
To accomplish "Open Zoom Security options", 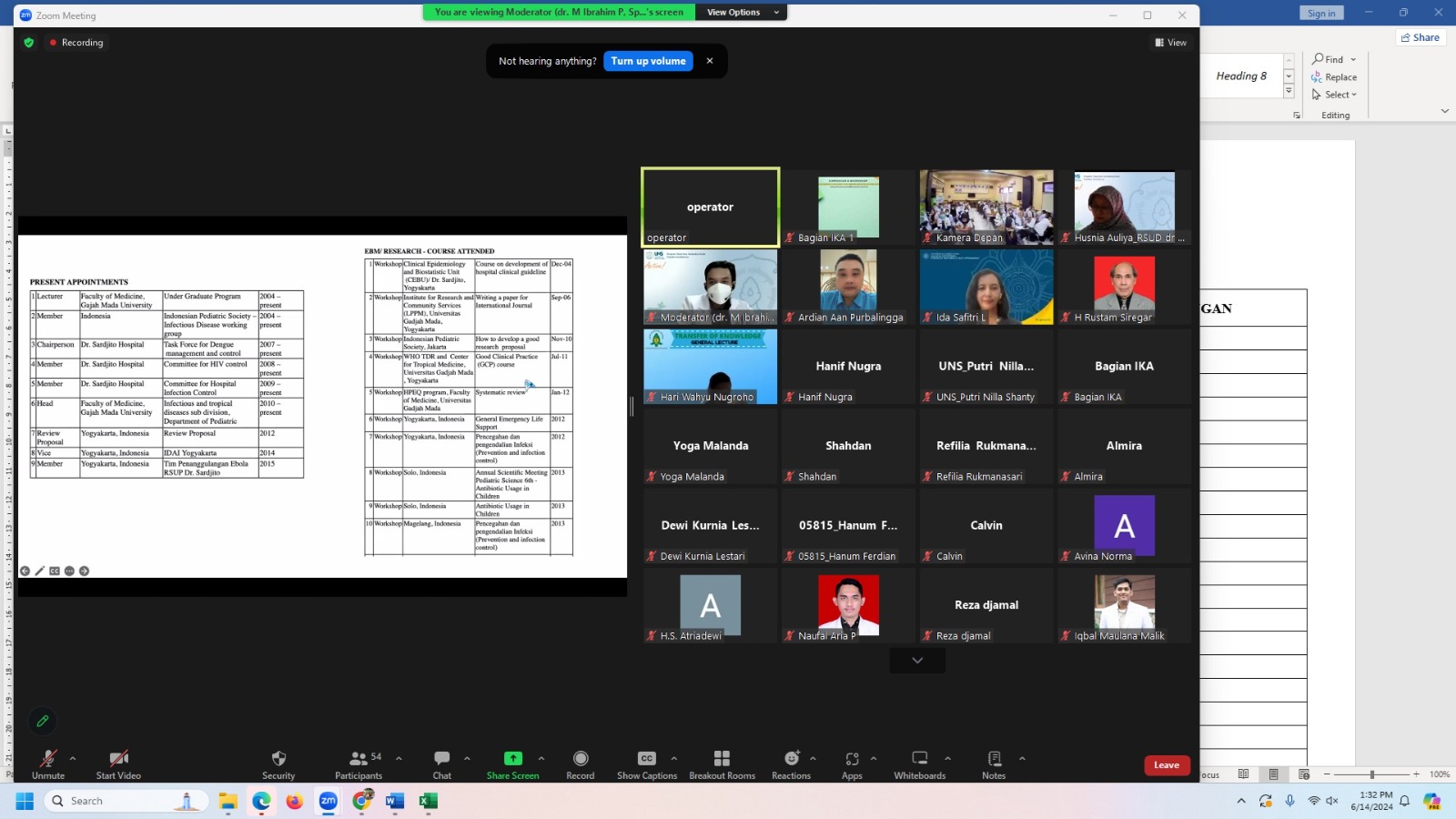I will 278,763.
